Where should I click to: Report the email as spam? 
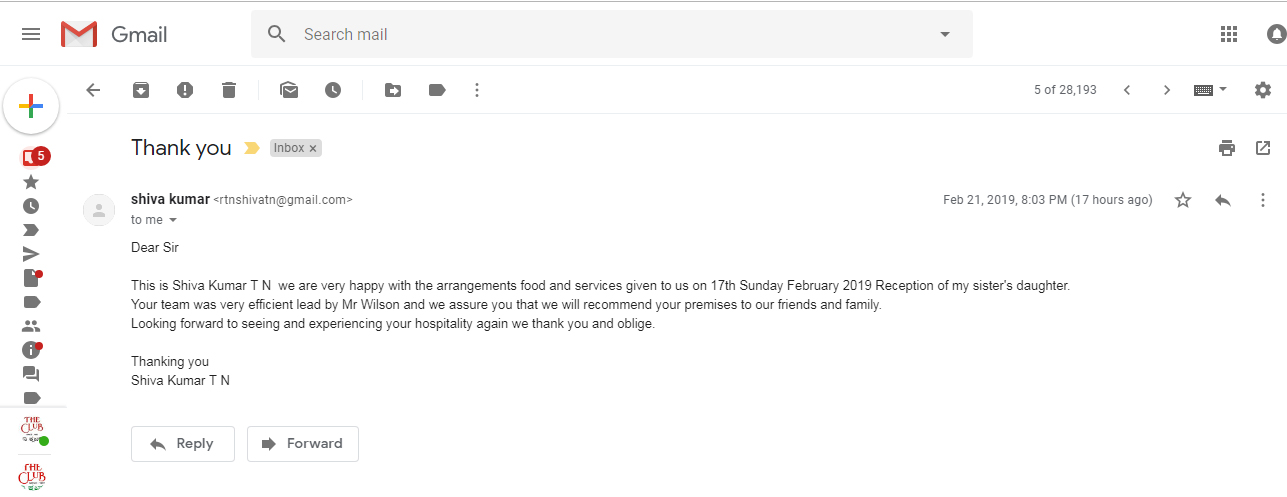[185, 90]
